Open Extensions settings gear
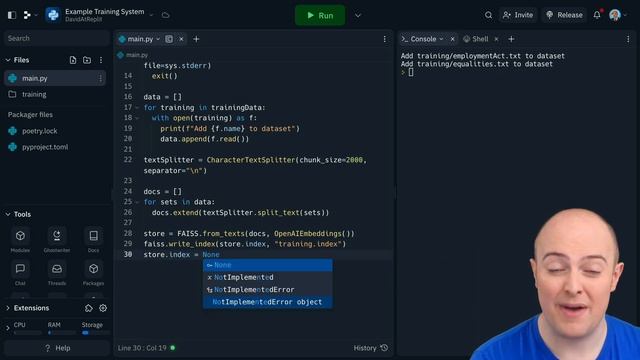Screen dimensions: 640x360 coord(103,308)
